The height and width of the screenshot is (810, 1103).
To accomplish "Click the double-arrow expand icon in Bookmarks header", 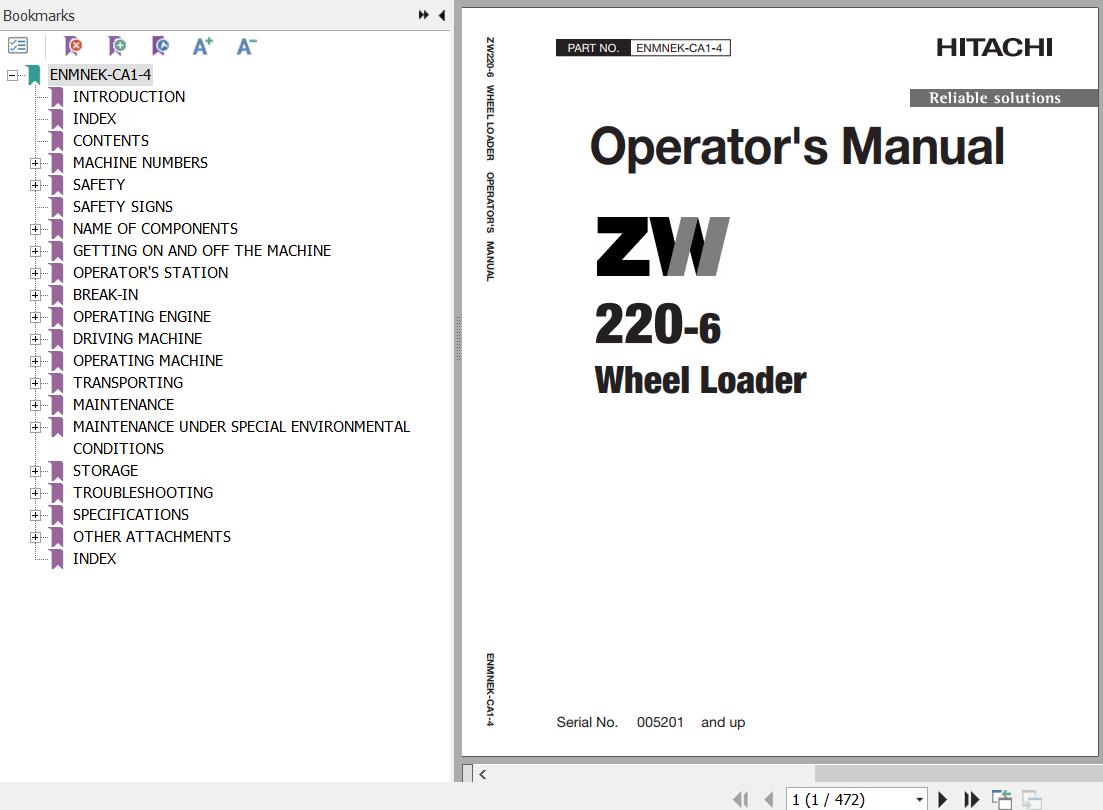I will point(423,15).
